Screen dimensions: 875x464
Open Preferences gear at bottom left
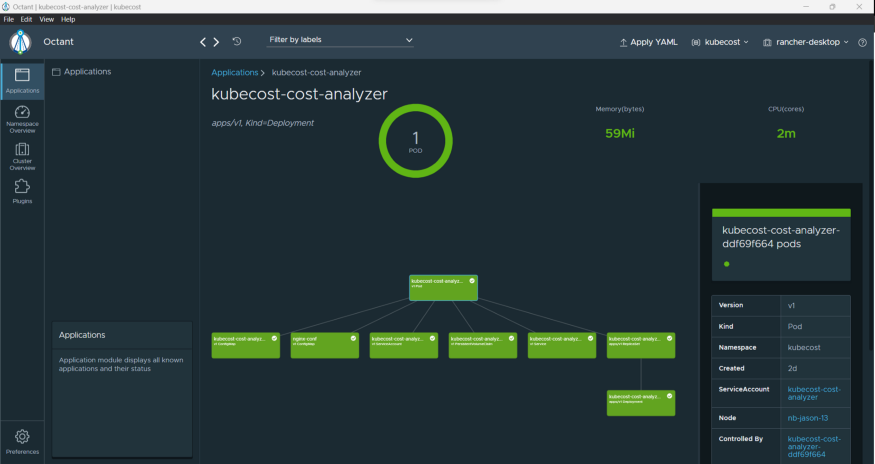[x=22, y=441]
